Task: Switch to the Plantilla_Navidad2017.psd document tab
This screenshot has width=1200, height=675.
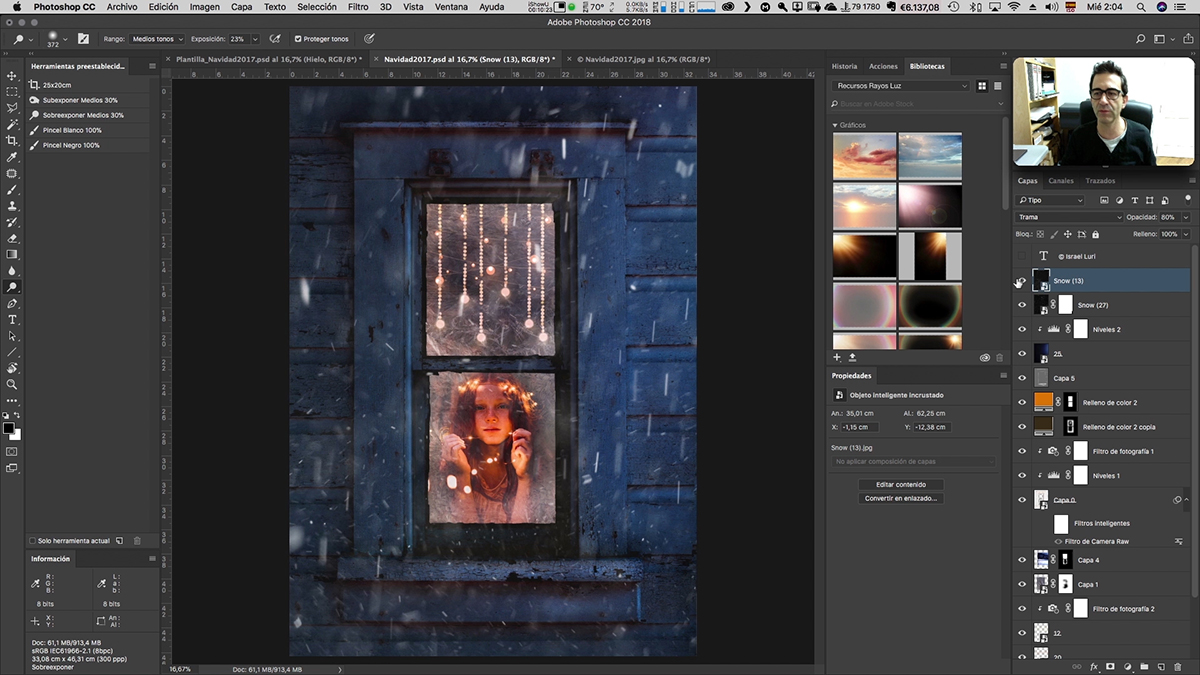Action: pos(269,59)
